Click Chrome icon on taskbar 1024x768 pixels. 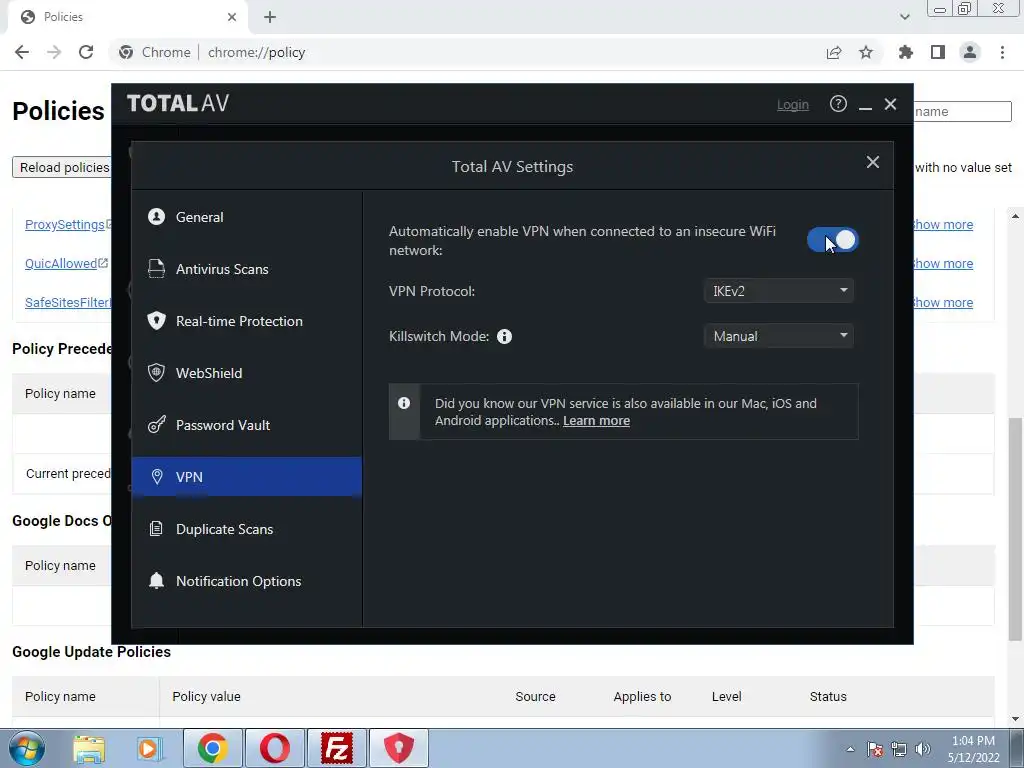tap(212, 748)
